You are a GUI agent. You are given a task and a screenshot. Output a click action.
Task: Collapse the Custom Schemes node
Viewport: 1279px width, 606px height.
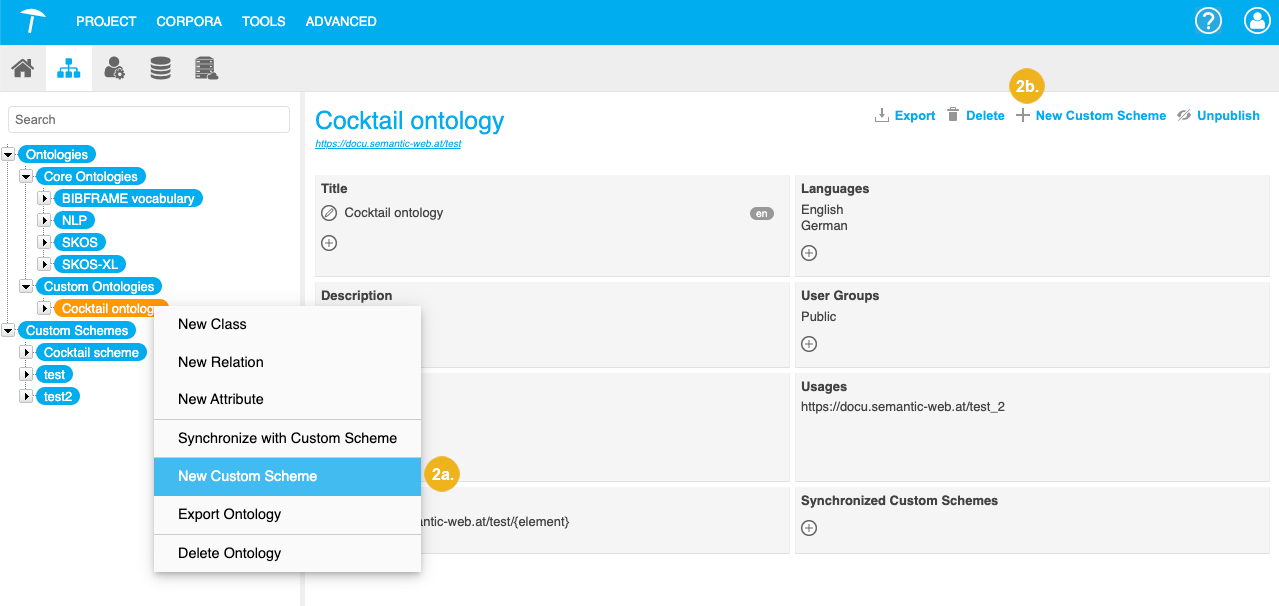tap(8, 330)
